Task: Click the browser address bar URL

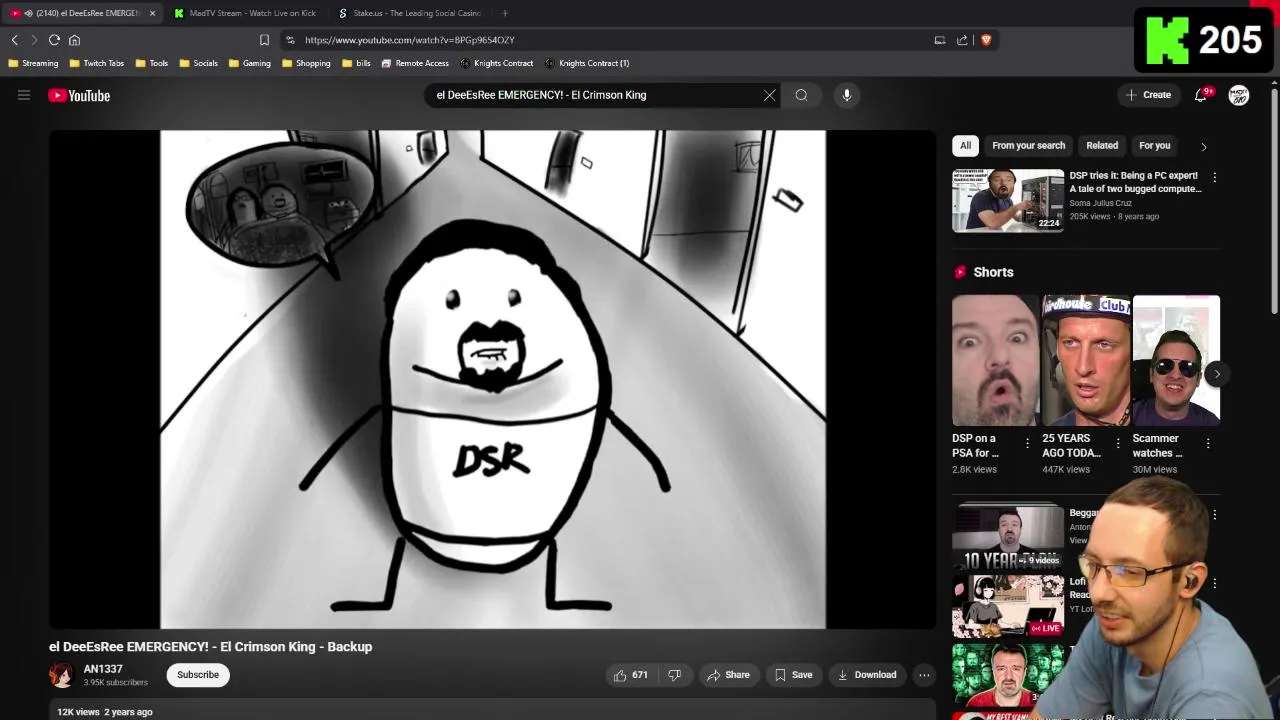Action: pos(410,40)
